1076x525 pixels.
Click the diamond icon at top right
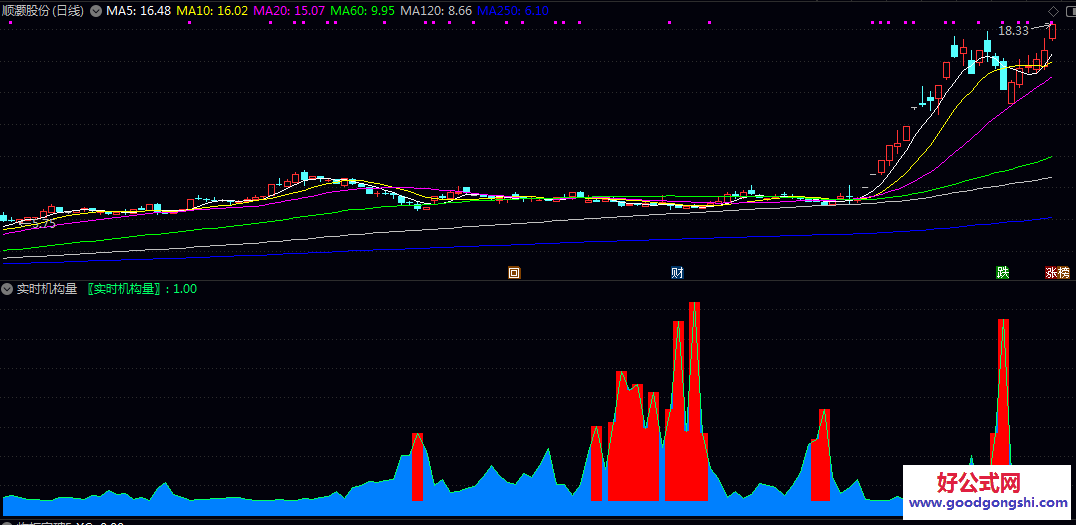[1053, 11]
